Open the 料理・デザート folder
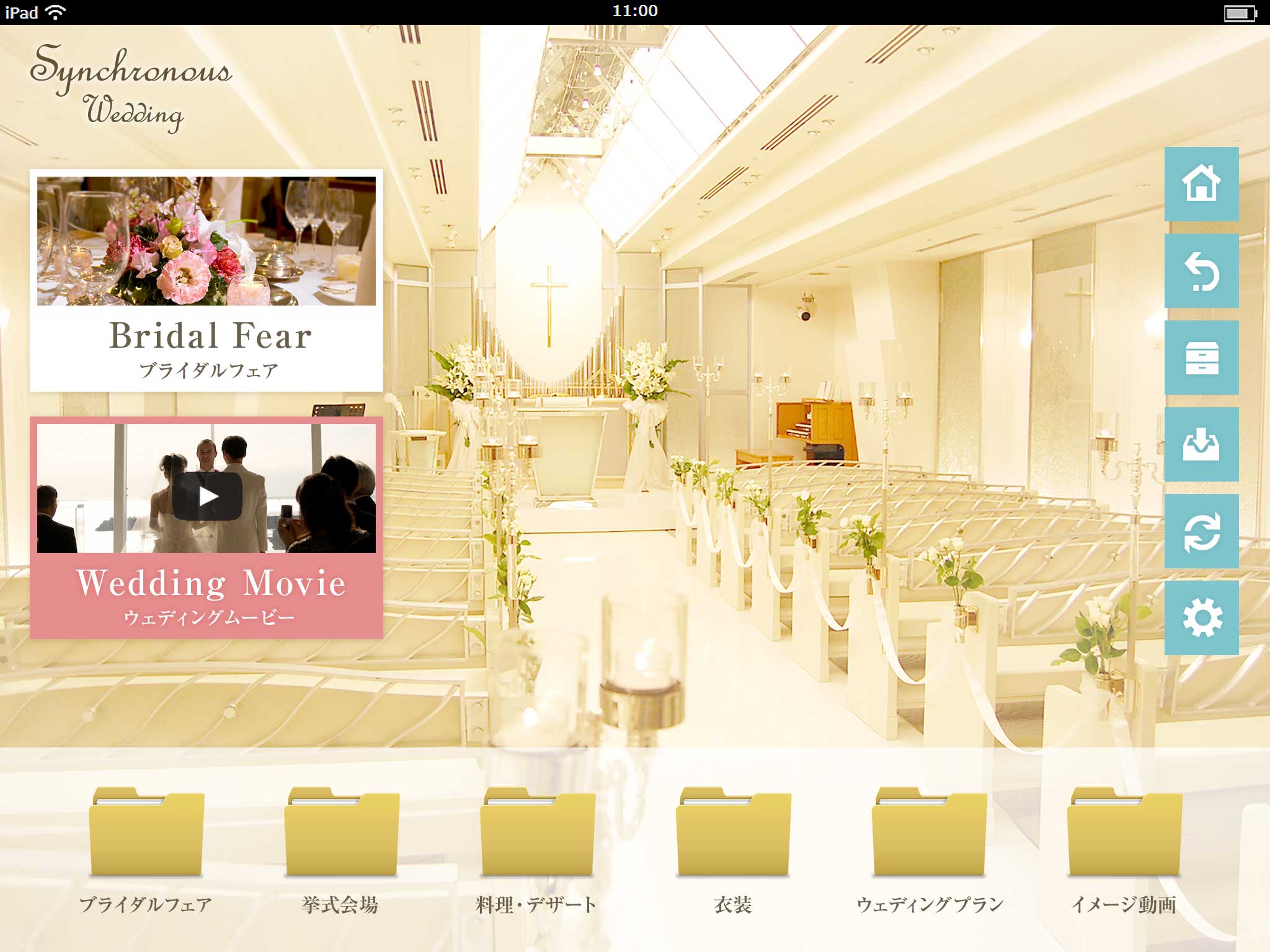The image size is (1270, 952). pyautogui.click(x=538, y=832)
